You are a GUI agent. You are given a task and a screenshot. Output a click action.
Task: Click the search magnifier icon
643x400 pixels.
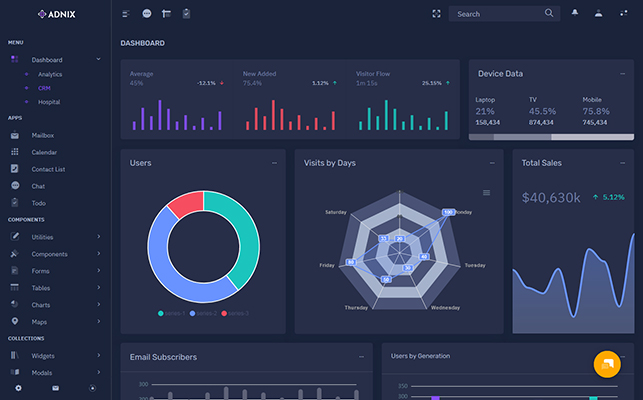[549, 13]
